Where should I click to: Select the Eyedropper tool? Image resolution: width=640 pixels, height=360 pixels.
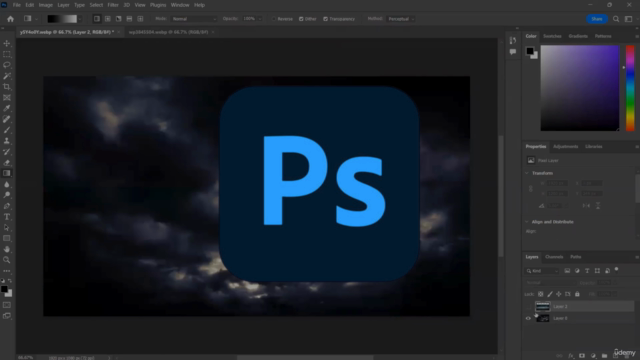(x=7, y=108)
